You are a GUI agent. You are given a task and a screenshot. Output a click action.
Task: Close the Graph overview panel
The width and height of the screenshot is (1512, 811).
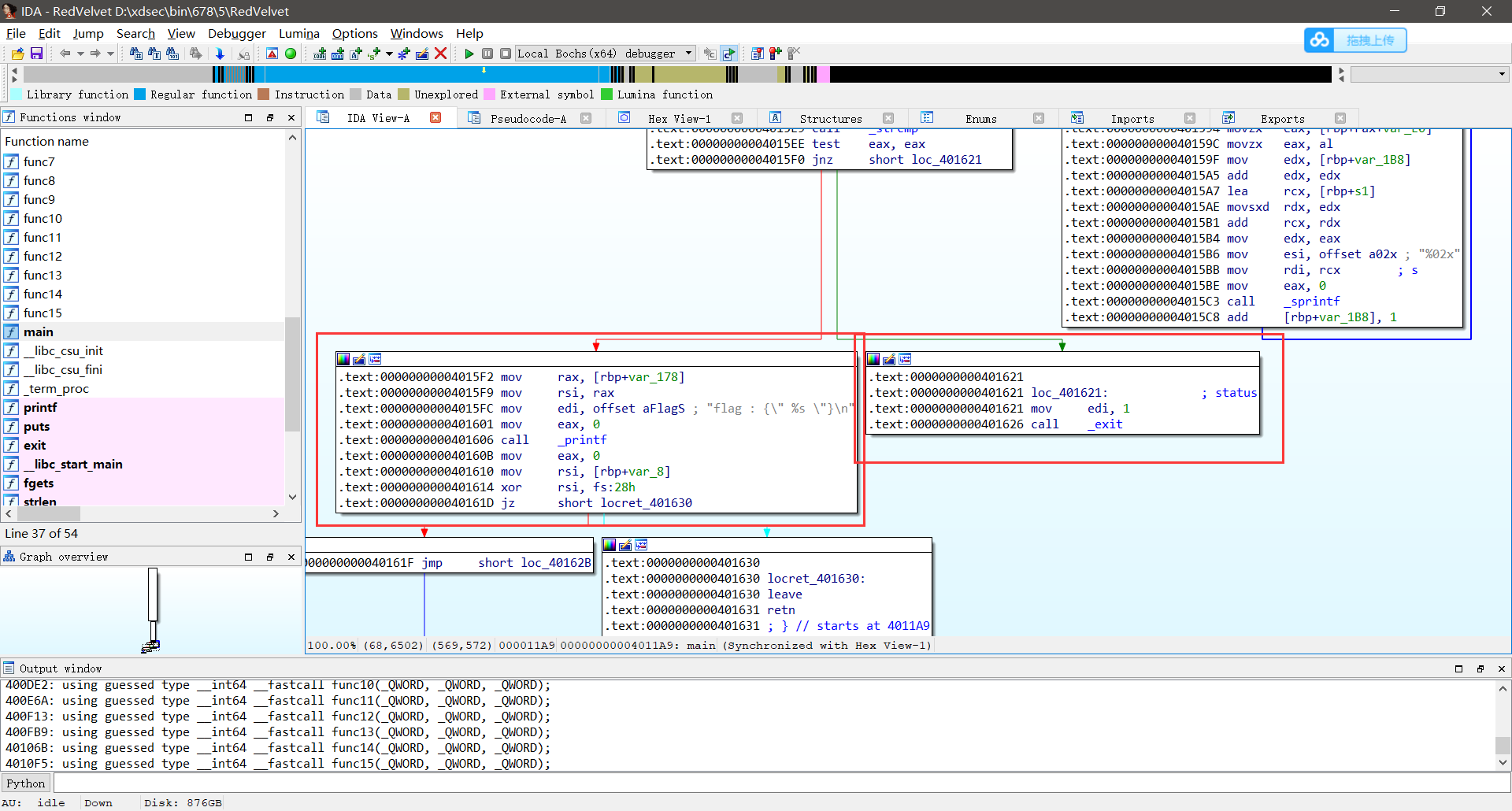[x=291, y=557]
